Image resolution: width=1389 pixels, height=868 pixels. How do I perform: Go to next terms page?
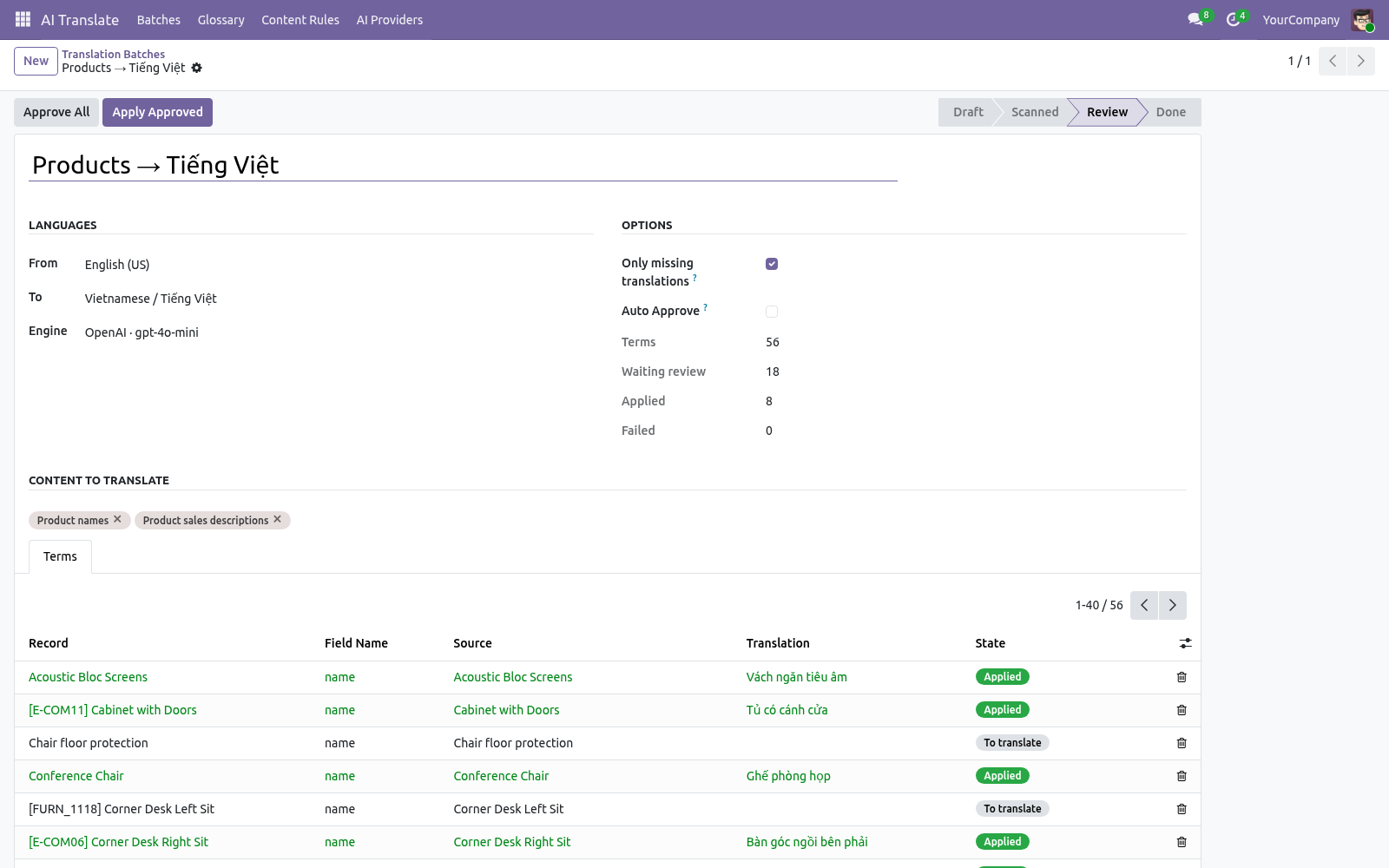1173,605
